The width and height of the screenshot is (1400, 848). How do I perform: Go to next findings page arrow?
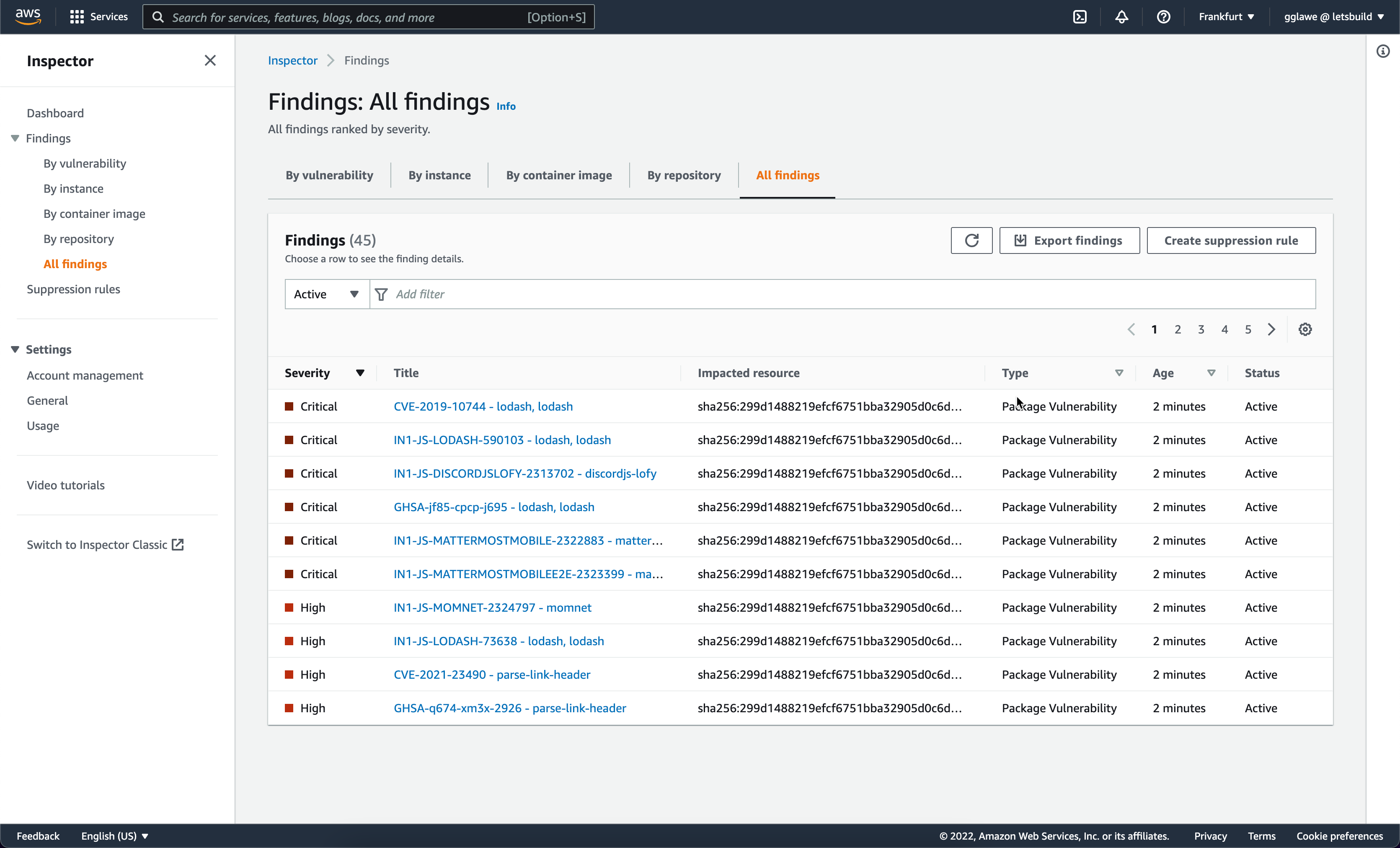pyautogui.click(x=1271, y=330)
